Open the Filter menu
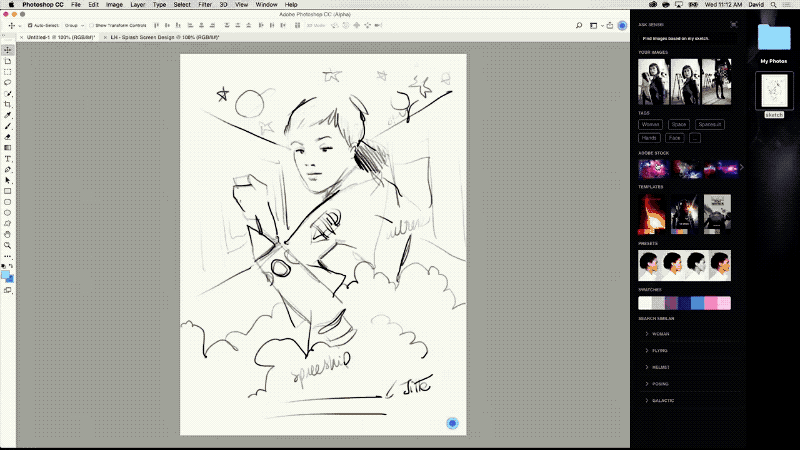800x450 pixels. pos(205,5)
